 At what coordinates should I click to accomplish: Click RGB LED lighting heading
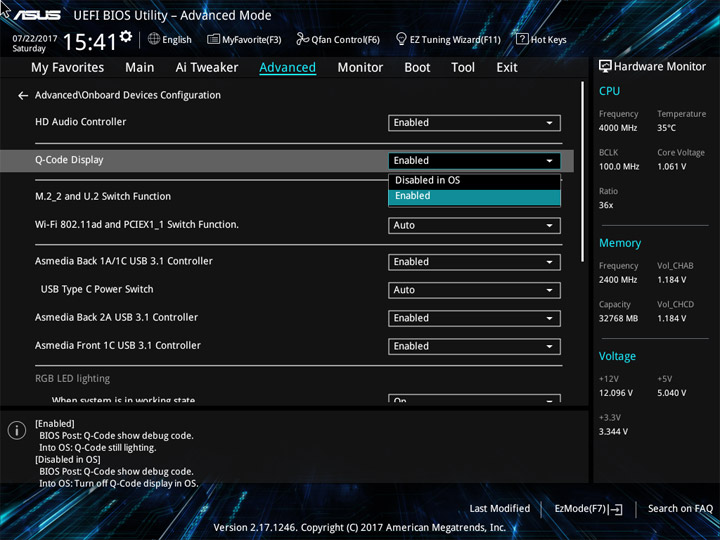[73, 379]
